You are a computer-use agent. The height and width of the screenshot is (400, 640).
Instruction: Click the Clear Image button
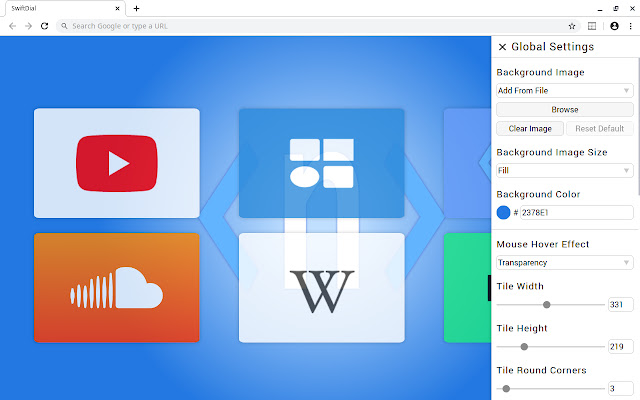coord(530,129)
